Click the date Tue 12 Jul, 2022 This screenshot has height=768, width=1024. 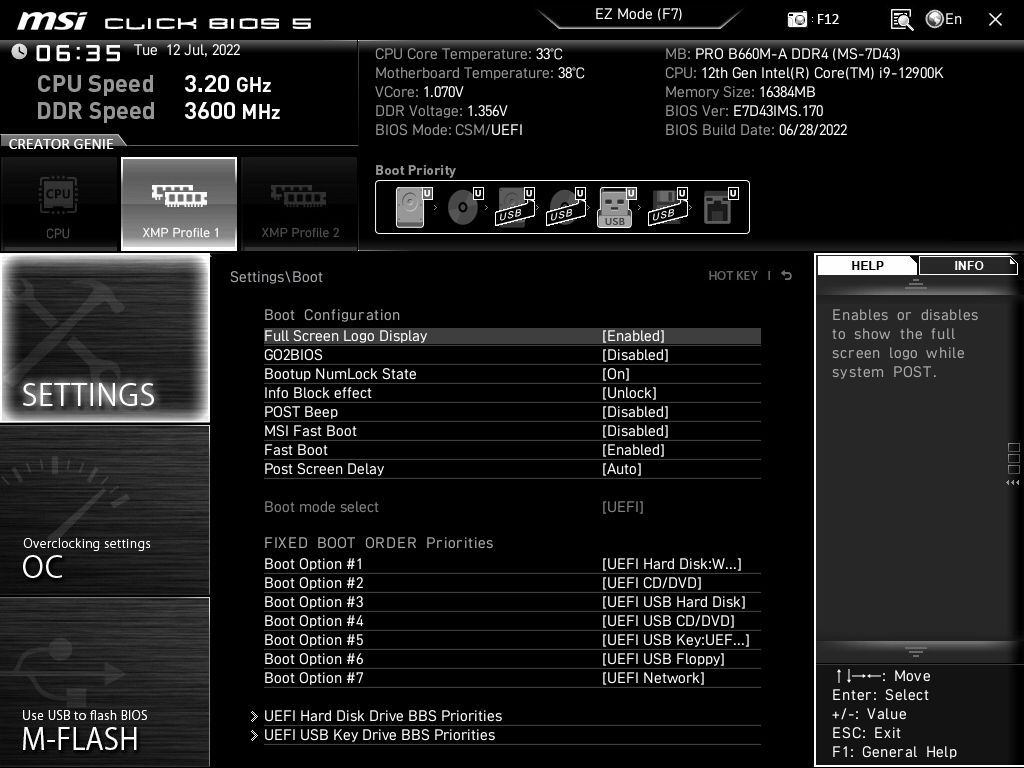(187, 50)
